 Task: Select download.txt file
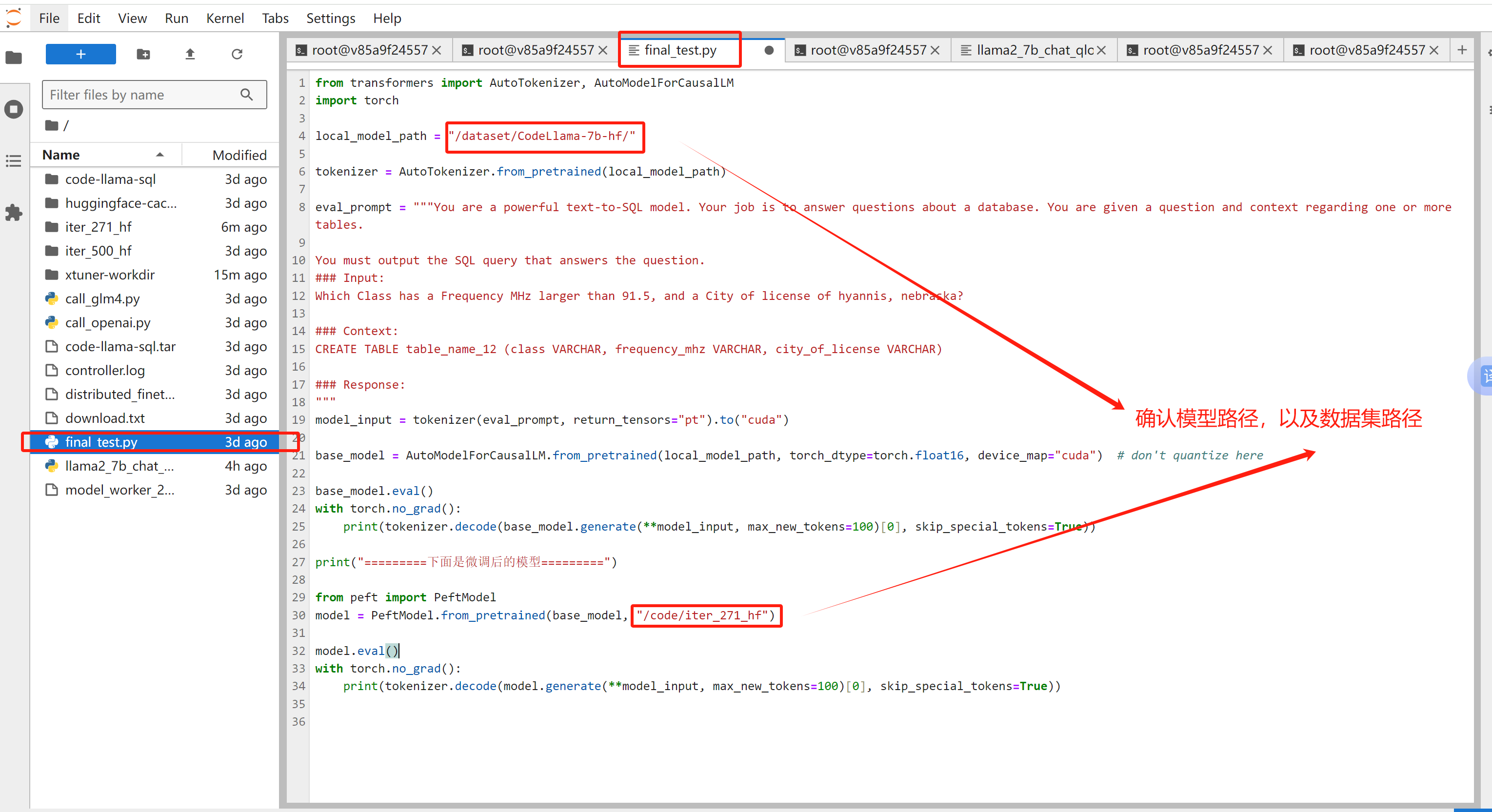click(x=155, y=418)
